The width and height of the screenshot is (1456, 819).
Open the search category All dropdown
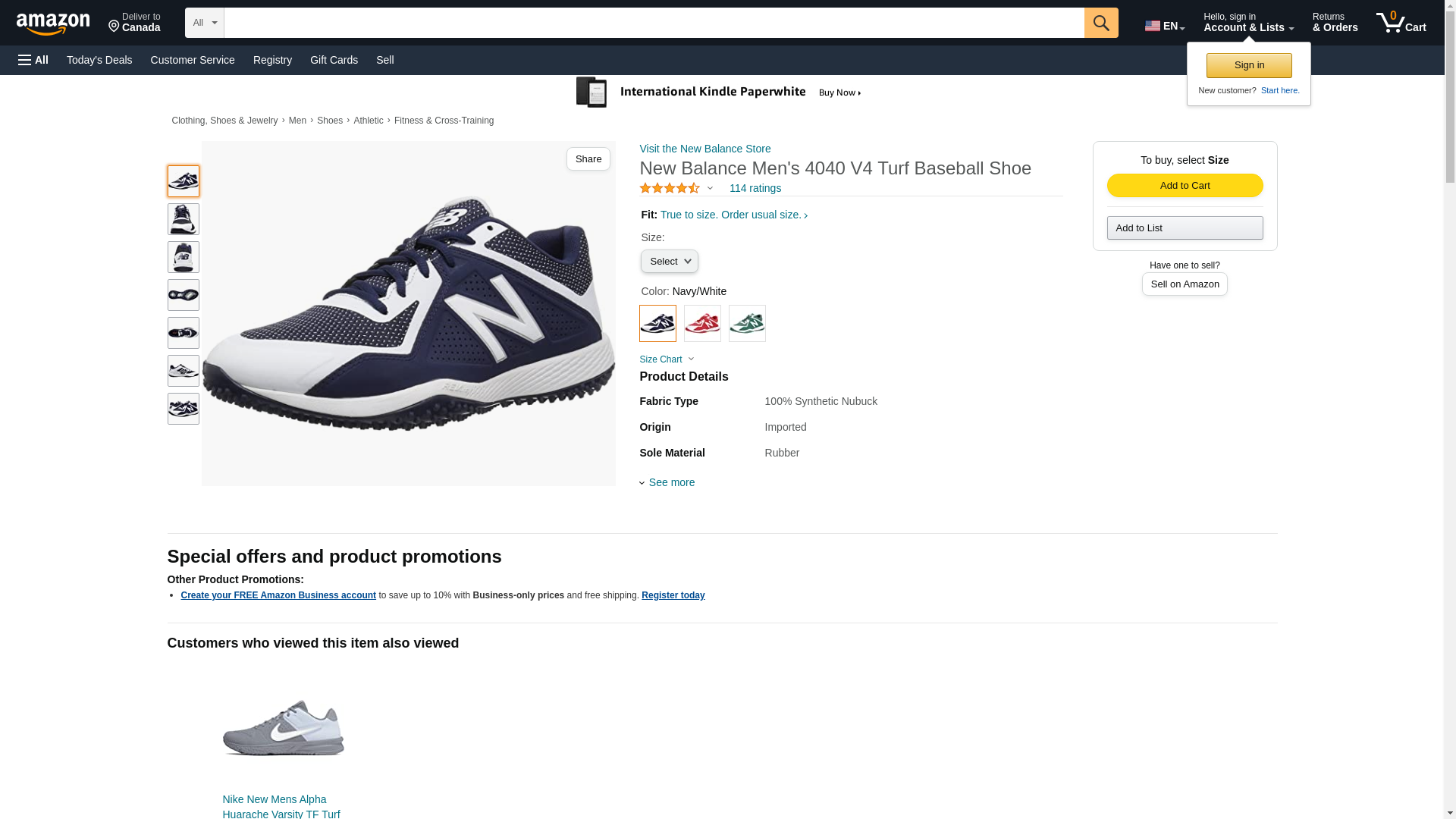[x=205, y=23]
